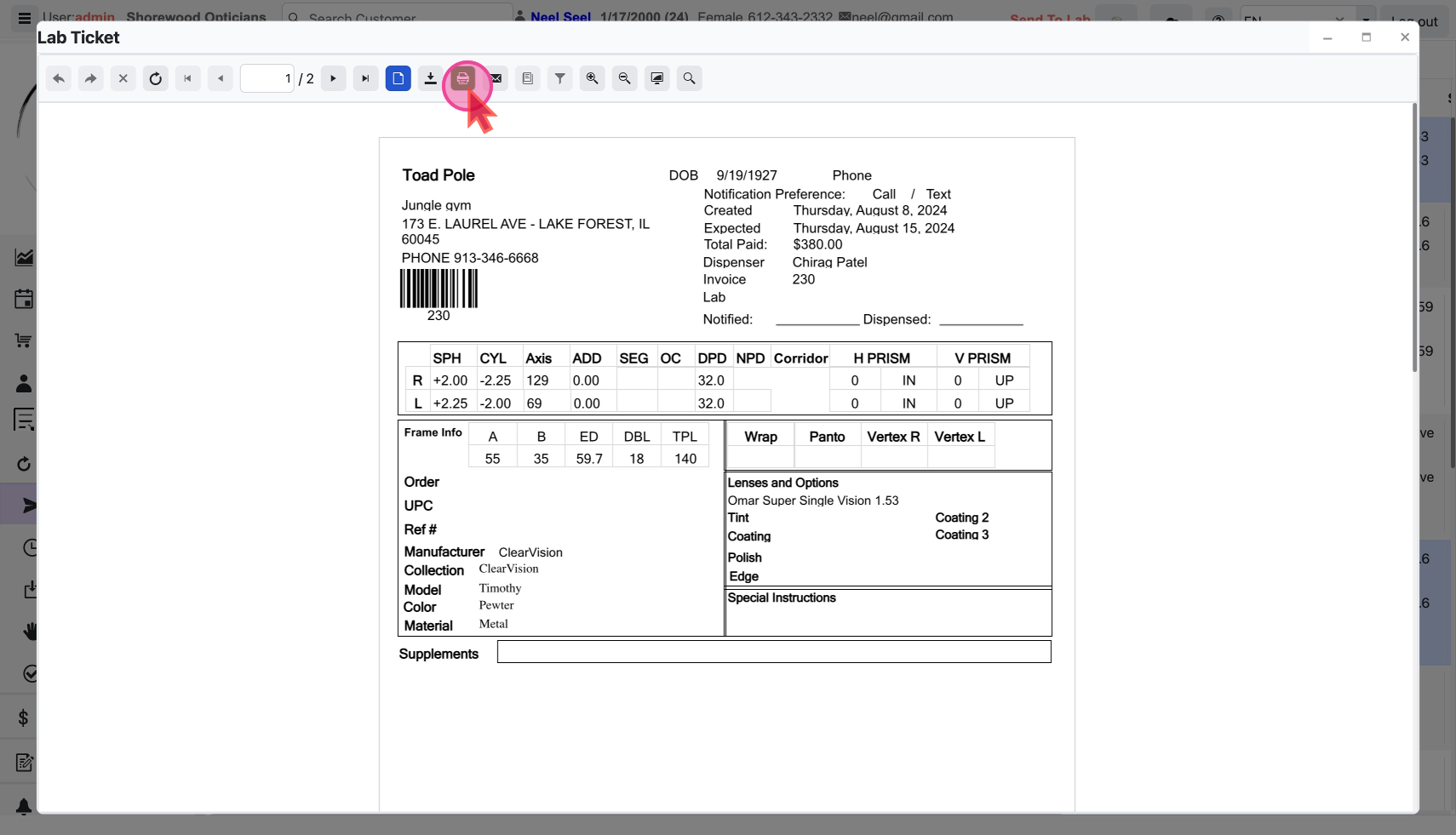Zoom in on the lab ticket
Viewport: 1456px width, 835px height.
(593, 78)
